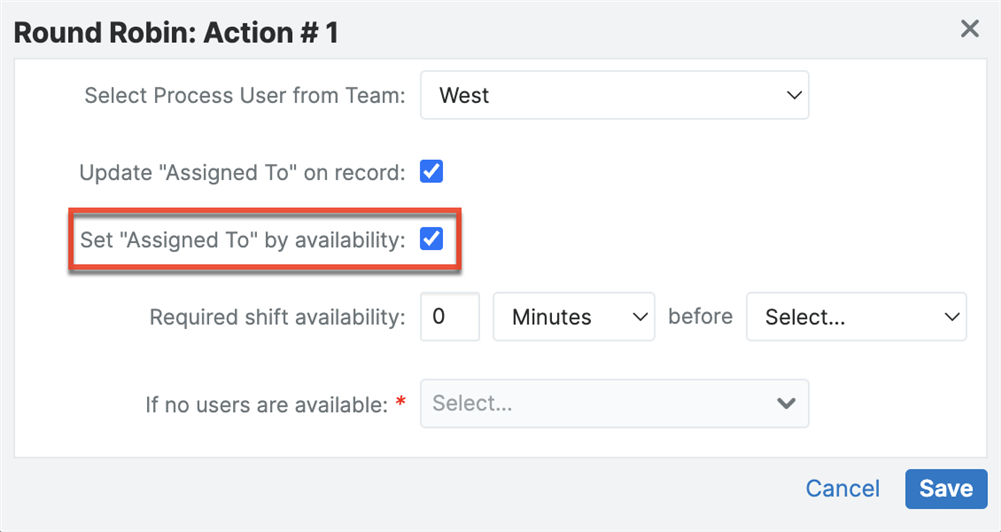This screenshot has height=532, width=1001.
Task: Close the Round Robin dialog with X
Action: pos(969,29)
